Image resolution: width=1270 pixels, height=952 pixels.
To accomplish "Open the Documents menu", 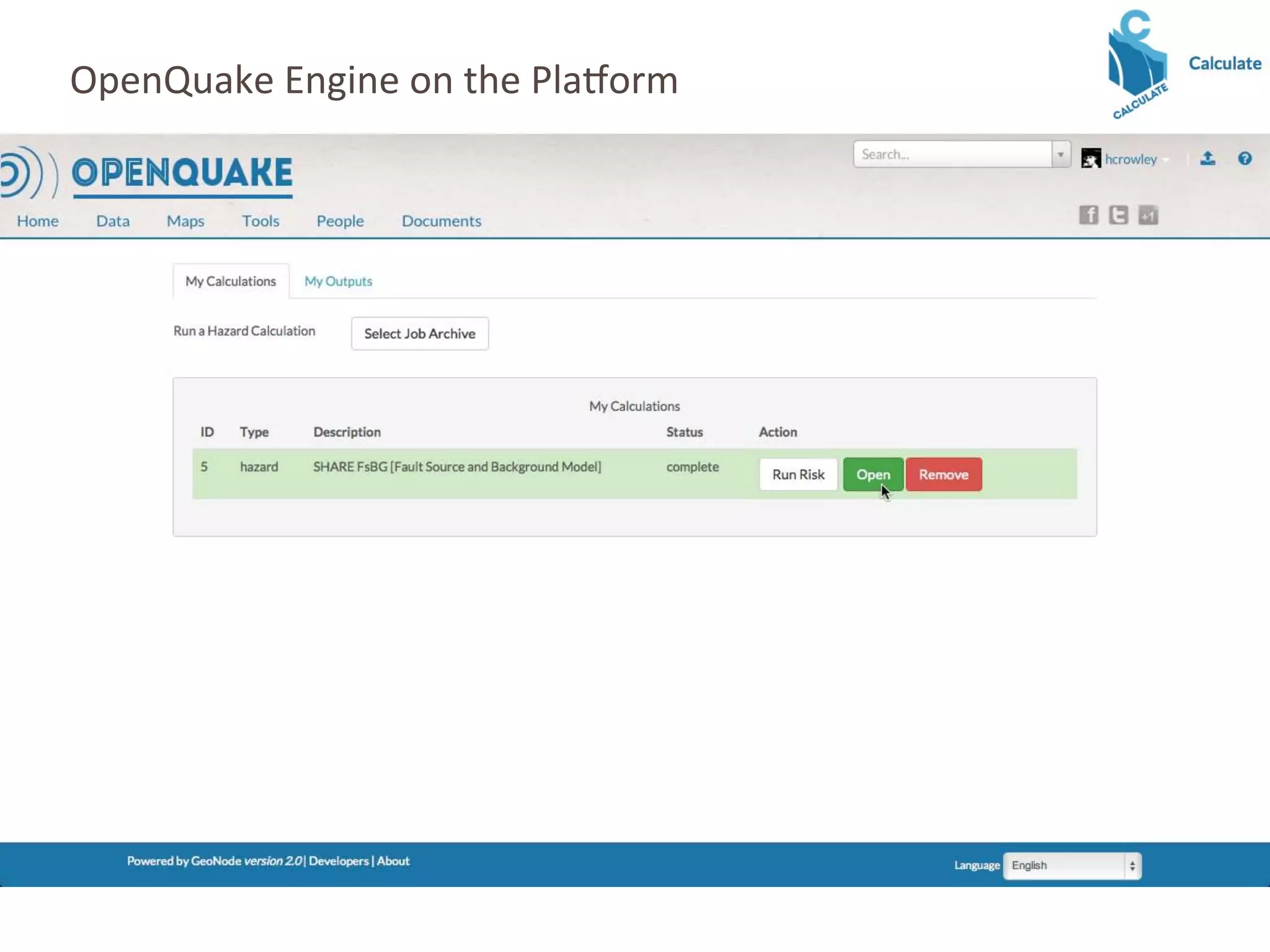I will pos(442,221).
